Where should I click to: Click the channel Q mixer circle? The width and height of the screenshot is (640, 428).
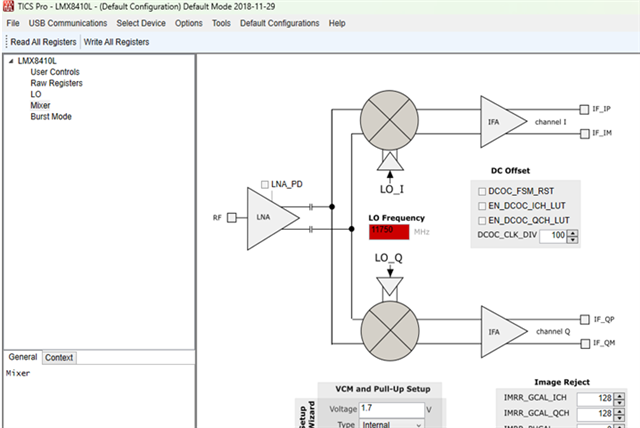pos(390,331)
